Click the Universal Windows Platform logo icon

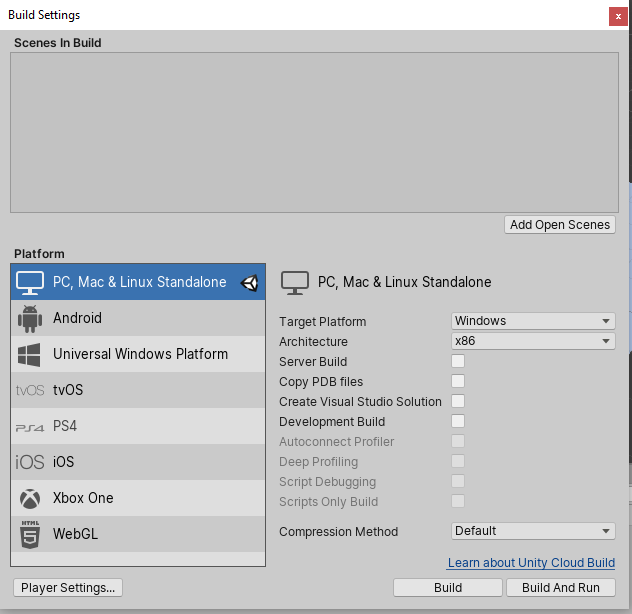click(x=30, y=354)
